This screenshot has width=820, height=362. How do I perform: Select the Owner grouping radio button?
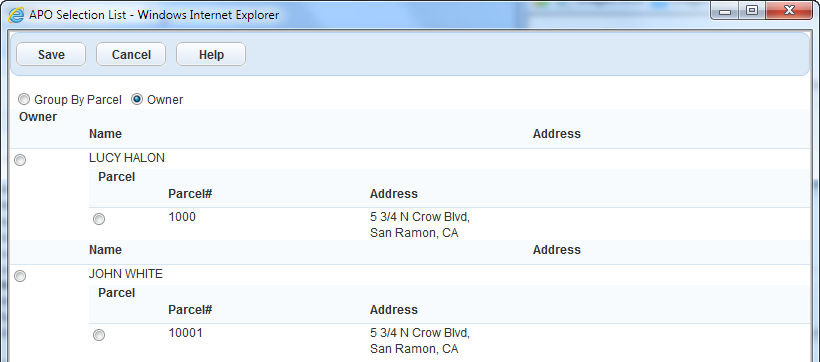click(137, 99)
